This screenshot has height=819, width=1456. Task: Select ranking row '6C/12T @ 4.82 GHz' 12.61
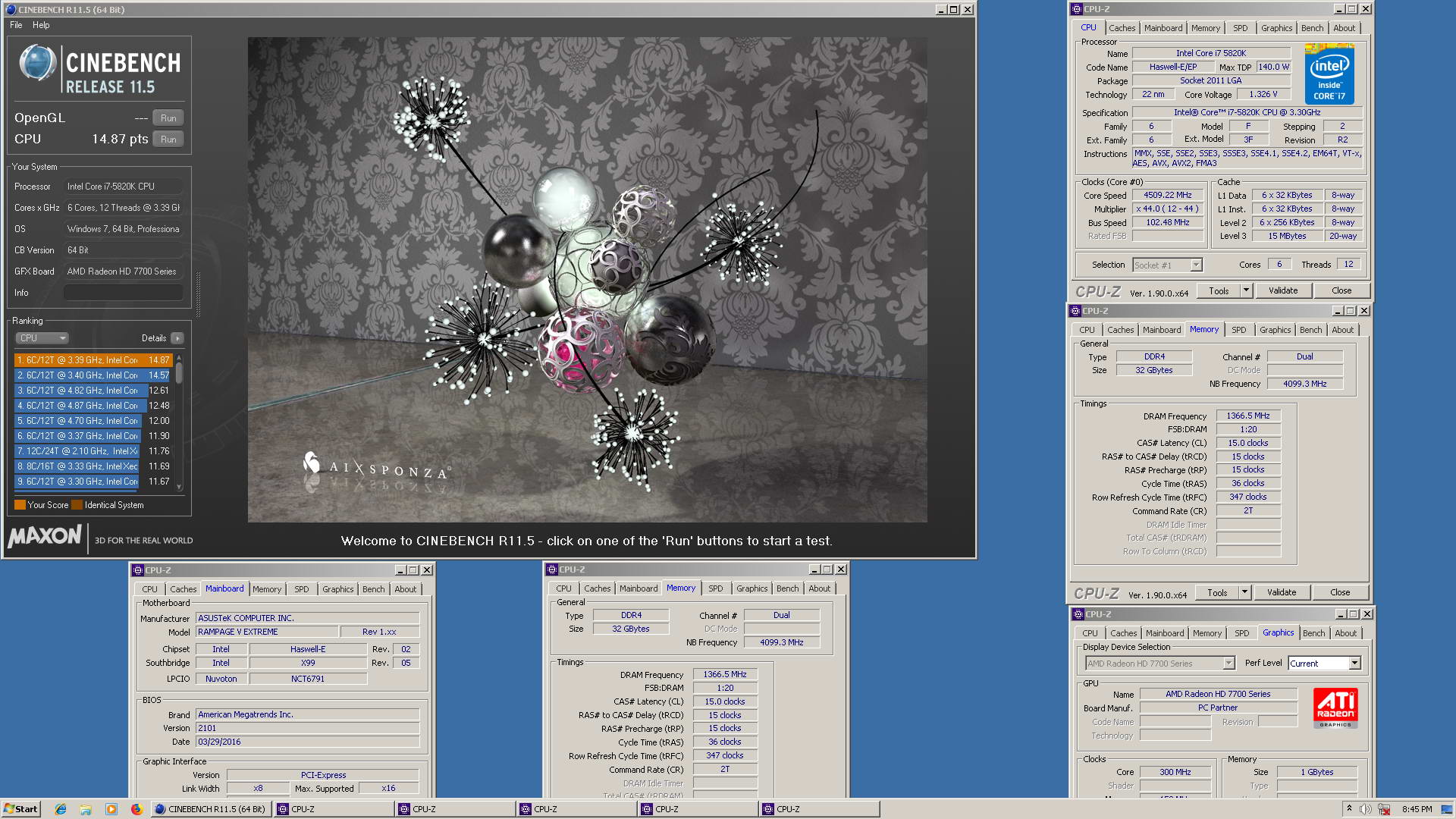(93, 391)
